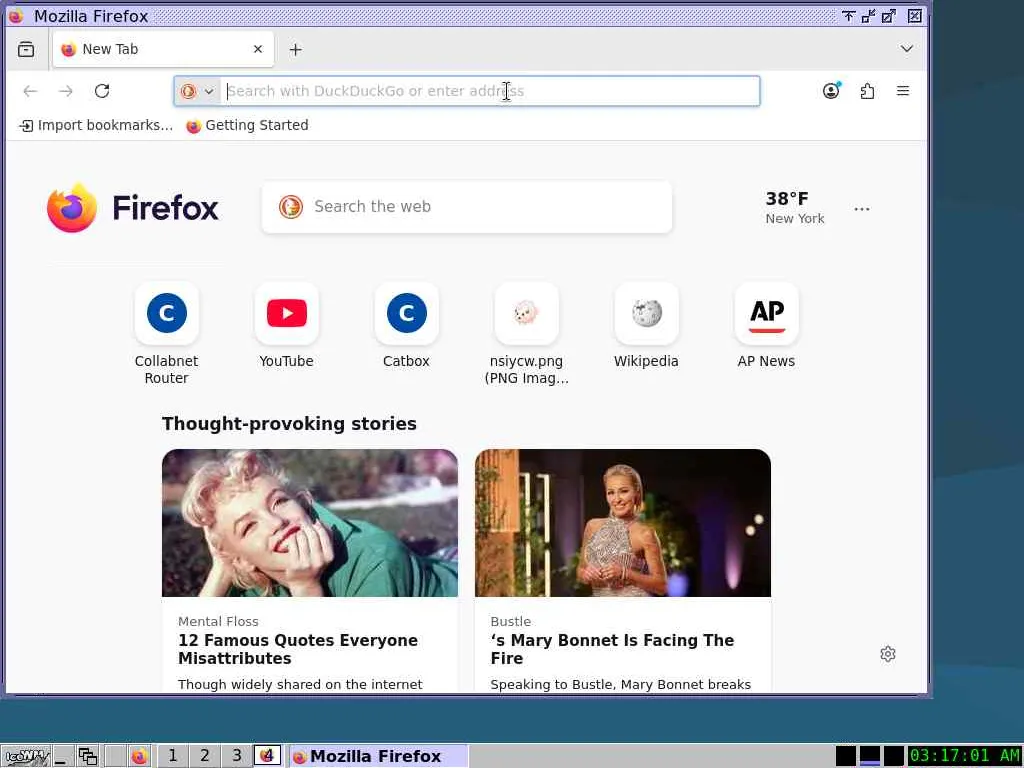Image resolution: width=1024 pixels, height=768 pixels.
Task: Open the AP News shortcut
Action: point(766,326)
